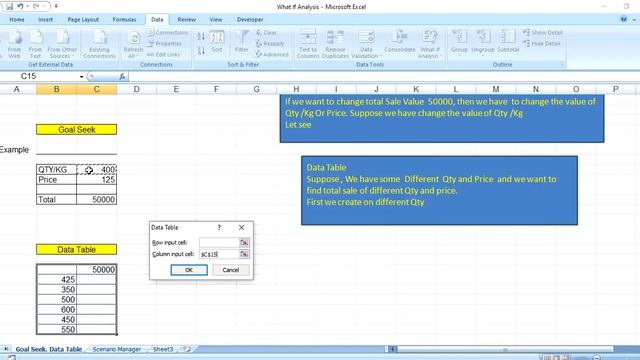Click Column input cell field
The image size is (640, 360).
pos(219,254)
